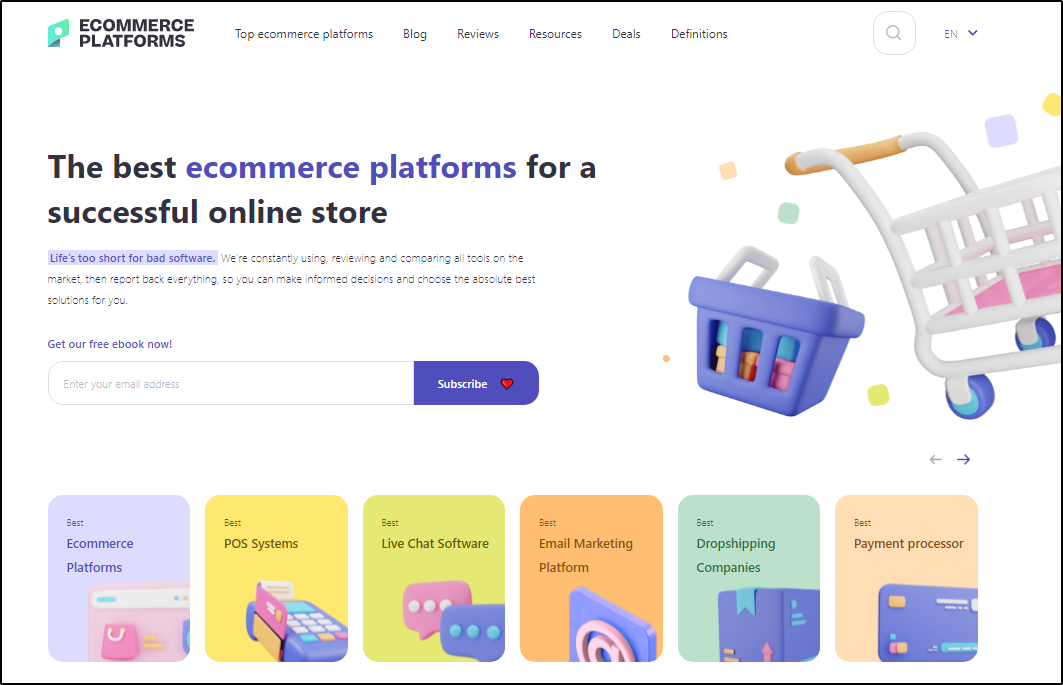Click the credit card illustration
1063x685 pixels.
927,623
